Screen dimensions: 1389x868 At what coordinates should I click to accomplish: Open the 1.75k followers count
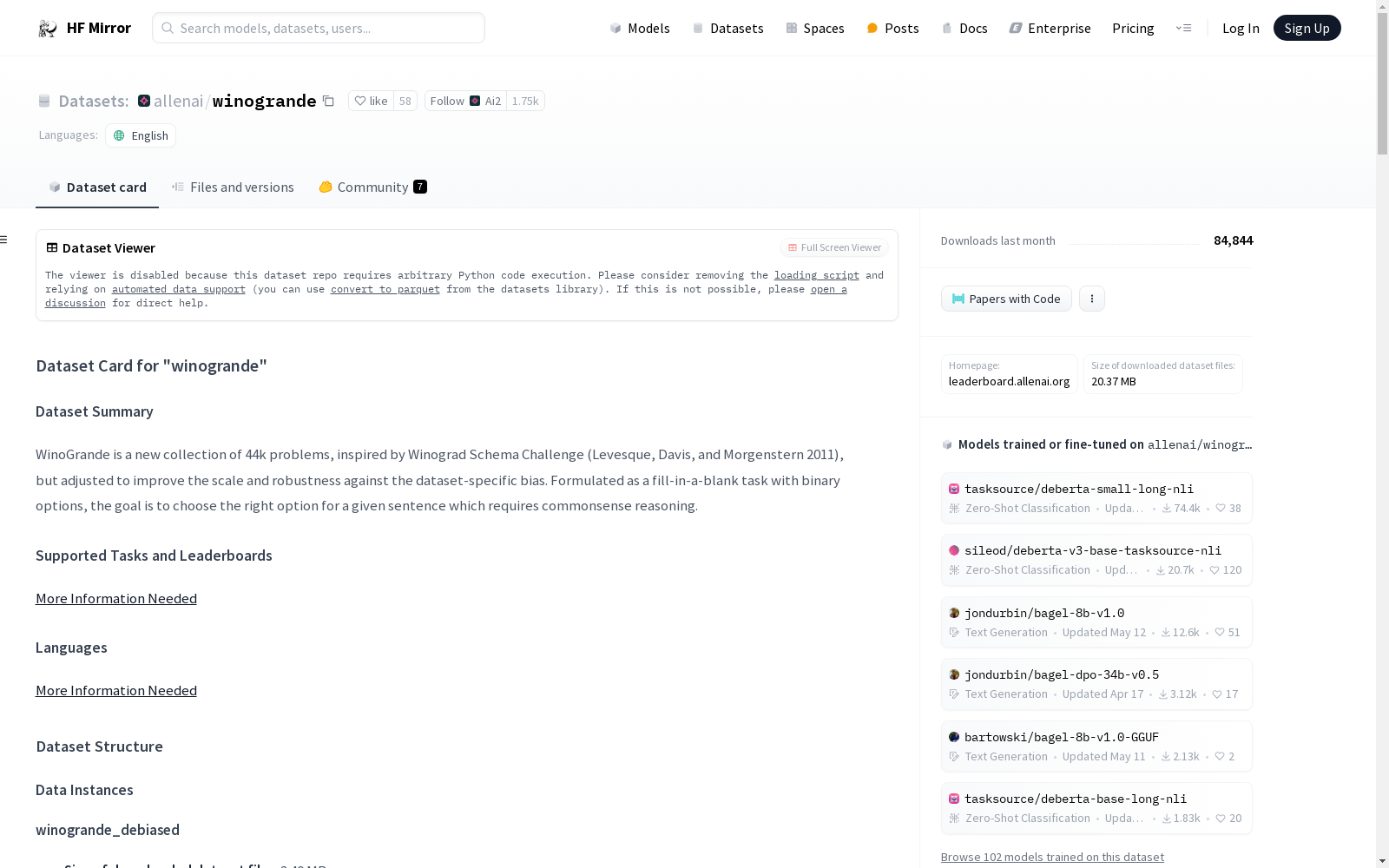[525, 101]
